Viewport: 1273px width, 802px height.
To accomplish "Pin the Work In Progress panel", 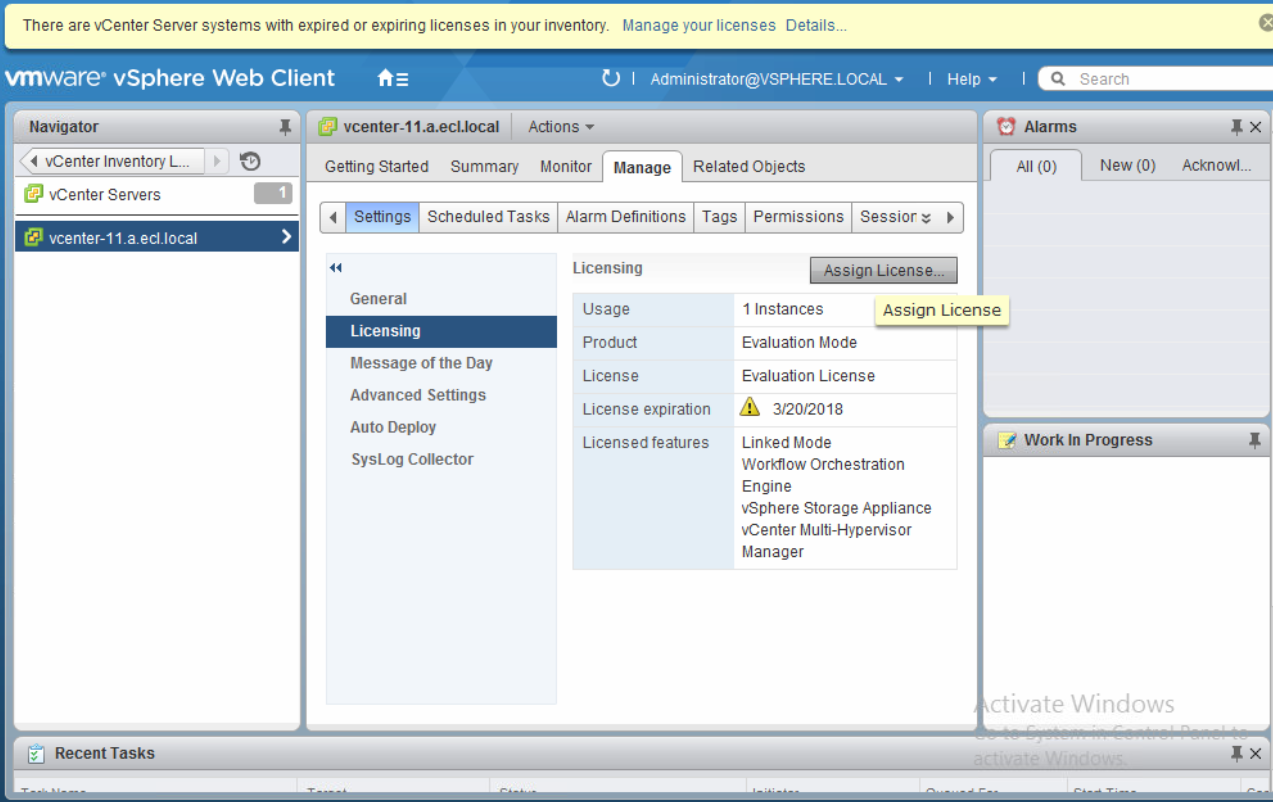I will 1254,440.
